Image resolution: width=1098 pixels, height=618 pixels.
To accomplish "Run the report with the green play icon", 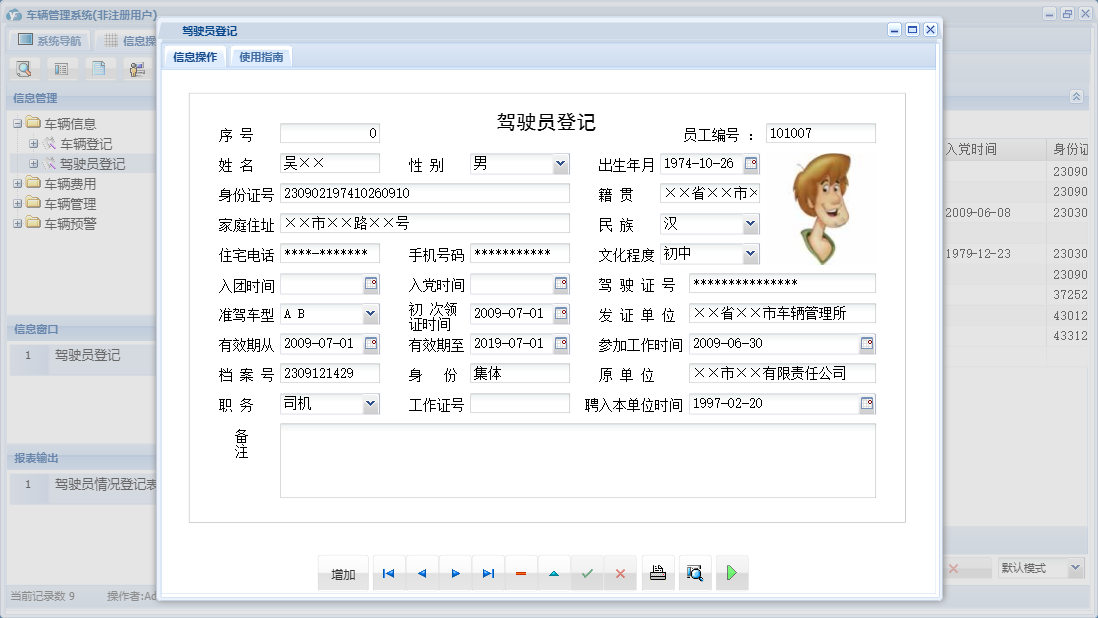I will 733,572.
